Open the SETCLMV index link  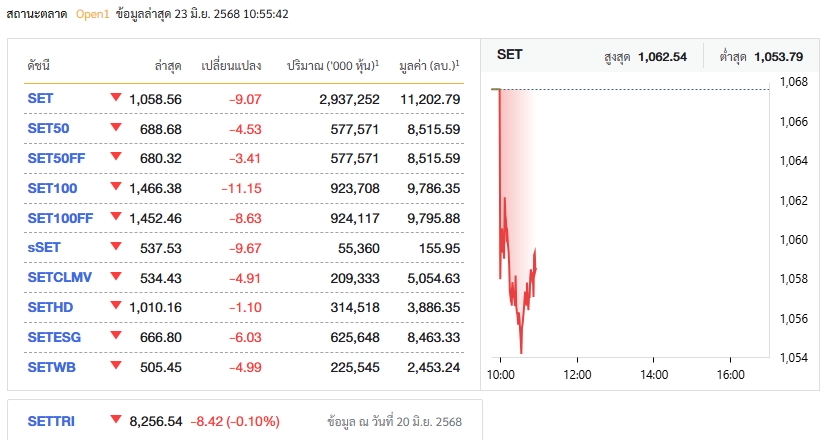pos(57,278)
